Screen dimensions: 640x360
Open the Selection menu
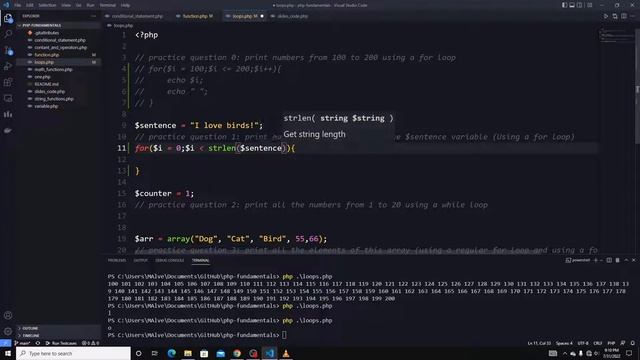point(47,5)
